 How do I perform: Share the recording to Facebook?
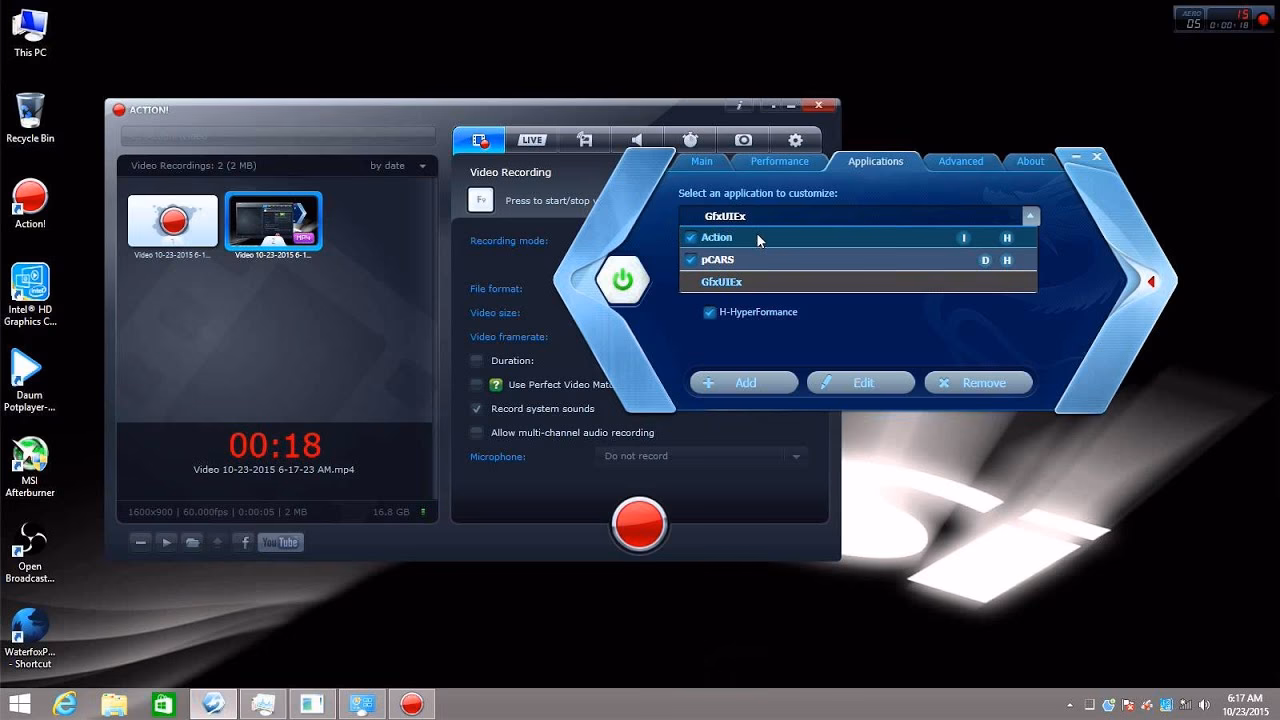pos(245,542)
